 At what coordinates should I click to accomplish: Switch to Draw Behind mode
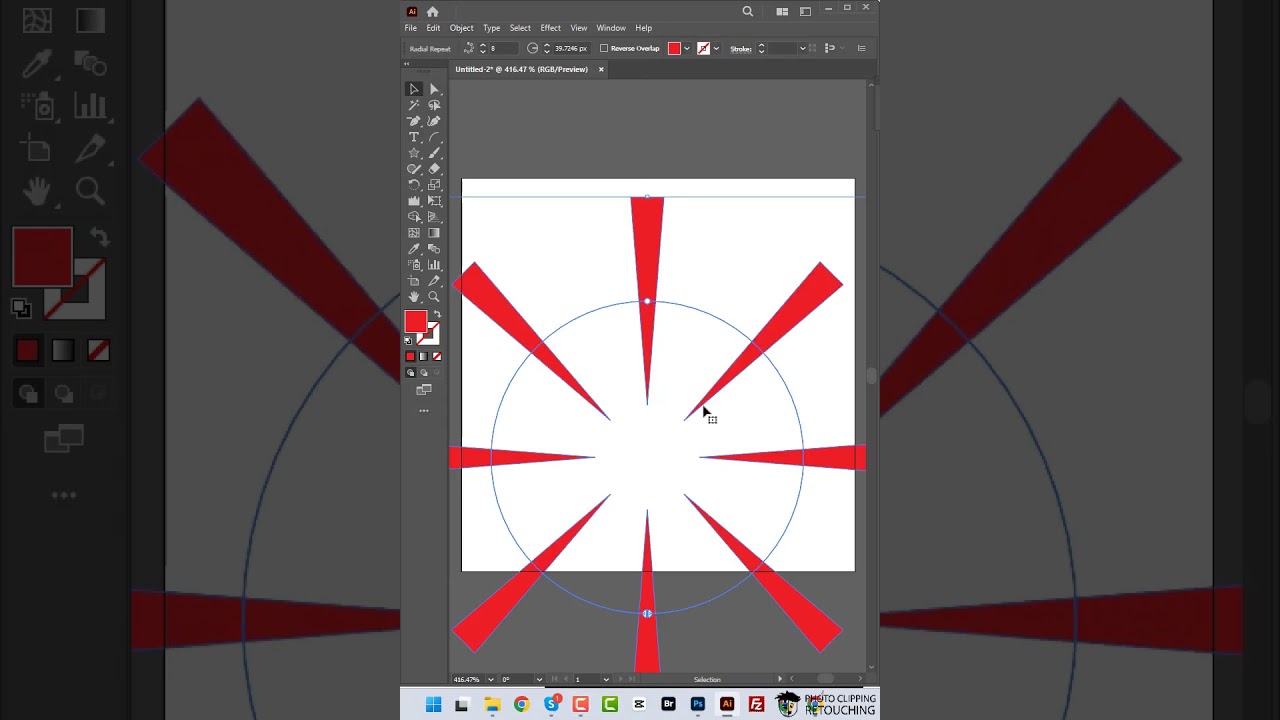(423, 372)
